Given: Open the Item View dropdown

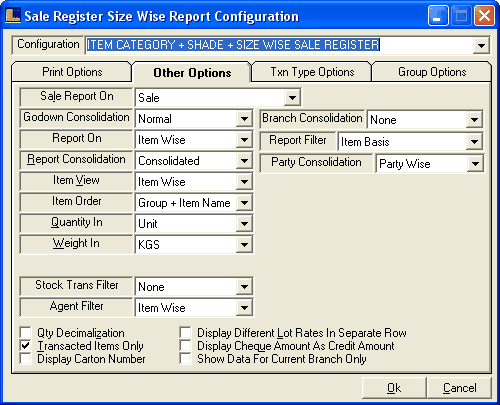Looking at the screenshot, I should pyautogui.click(x=244, y=182).
